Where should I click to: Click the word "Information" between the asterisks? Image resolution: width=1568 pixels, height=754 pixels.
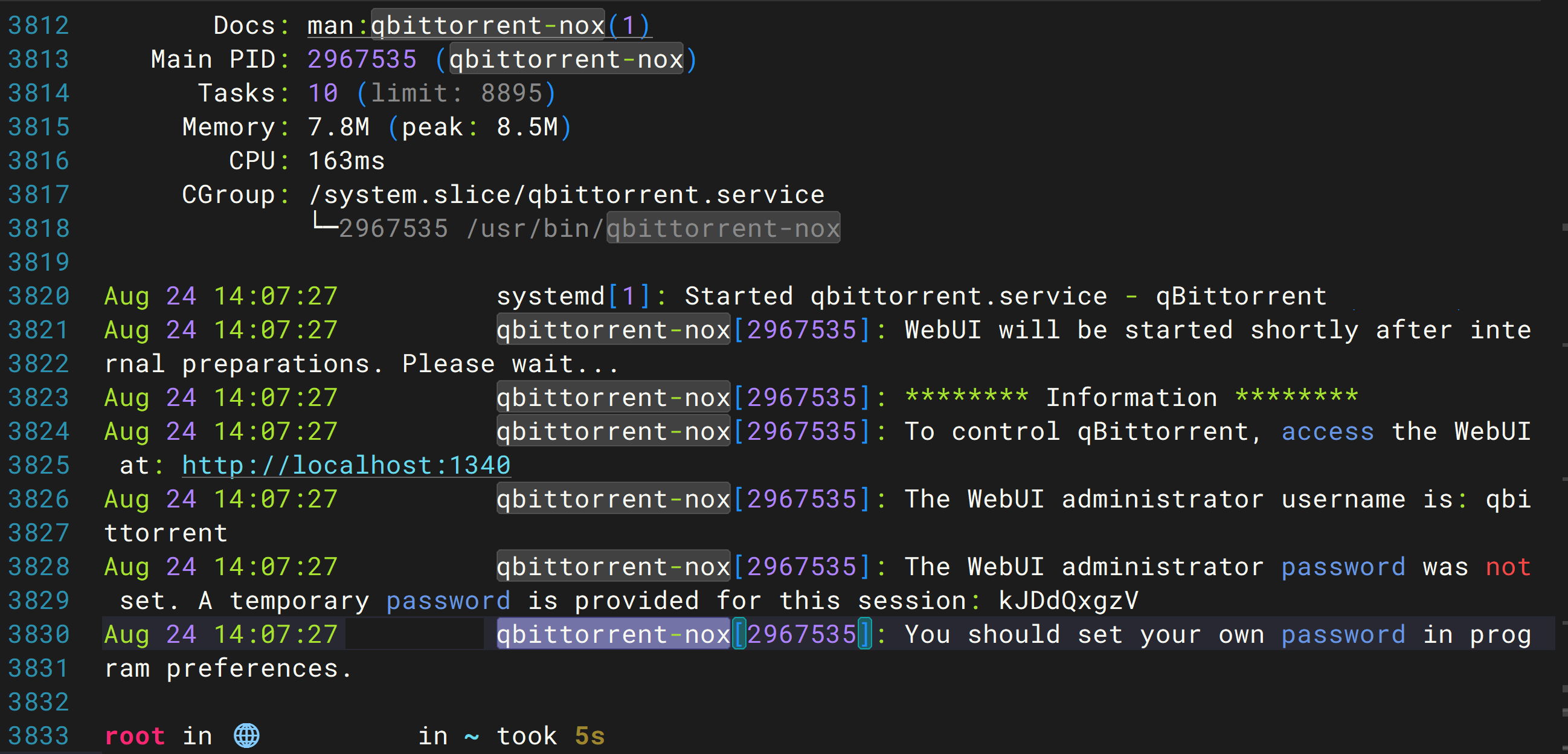click(x=1131, y=398)
